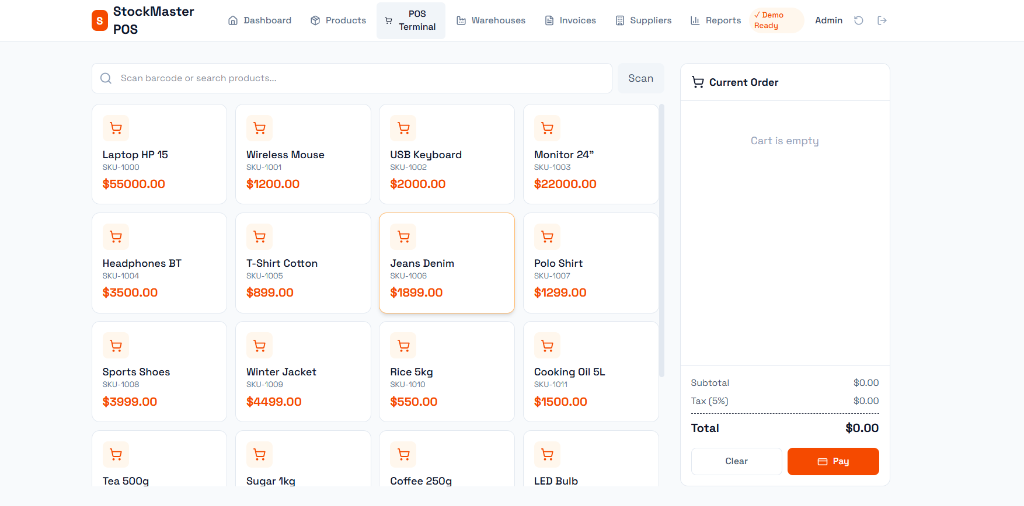View the Reports section

(x=715, y=20)
